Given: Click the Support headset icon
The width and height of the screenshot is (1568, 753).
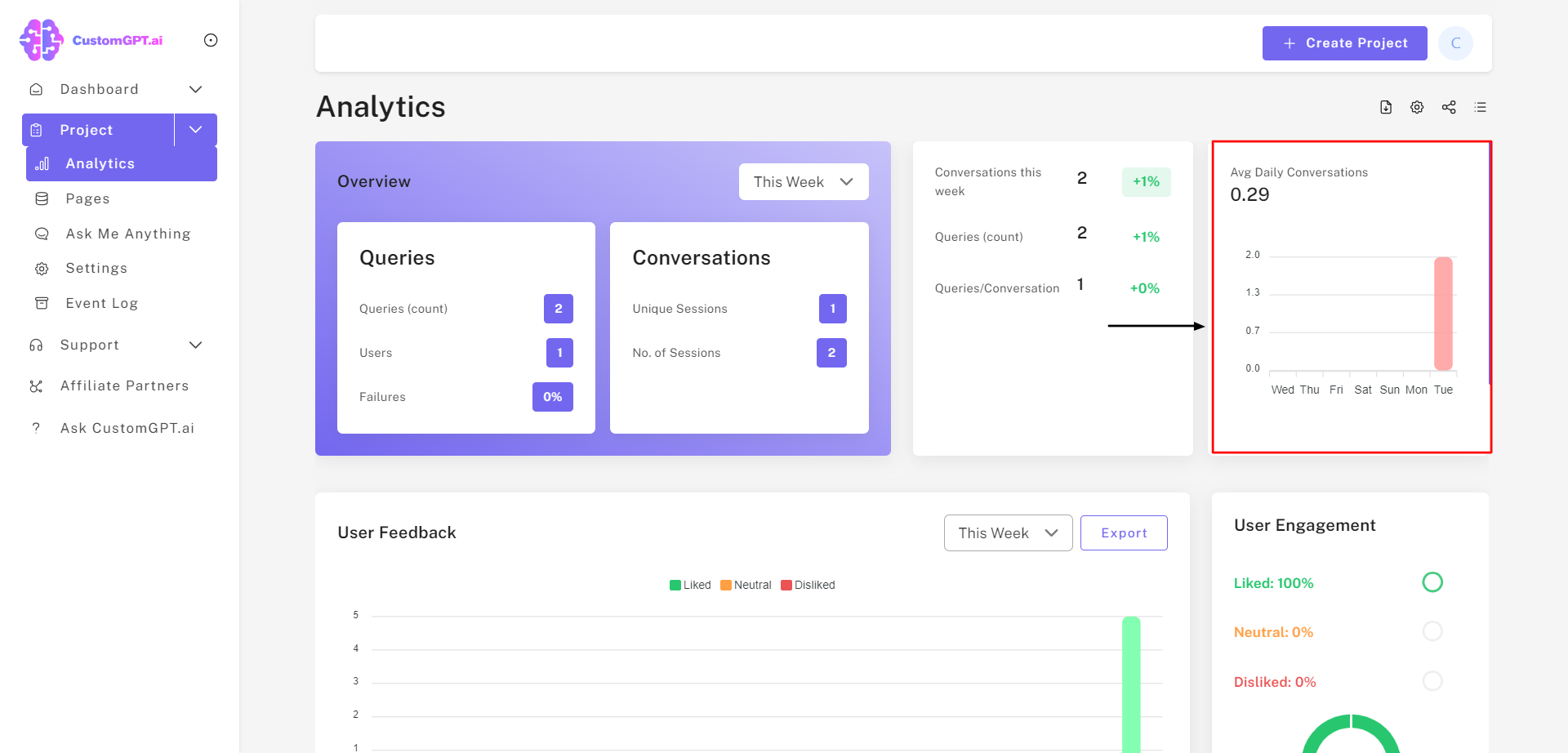Looking at the screenshot, I should click(x=36, y=345).
